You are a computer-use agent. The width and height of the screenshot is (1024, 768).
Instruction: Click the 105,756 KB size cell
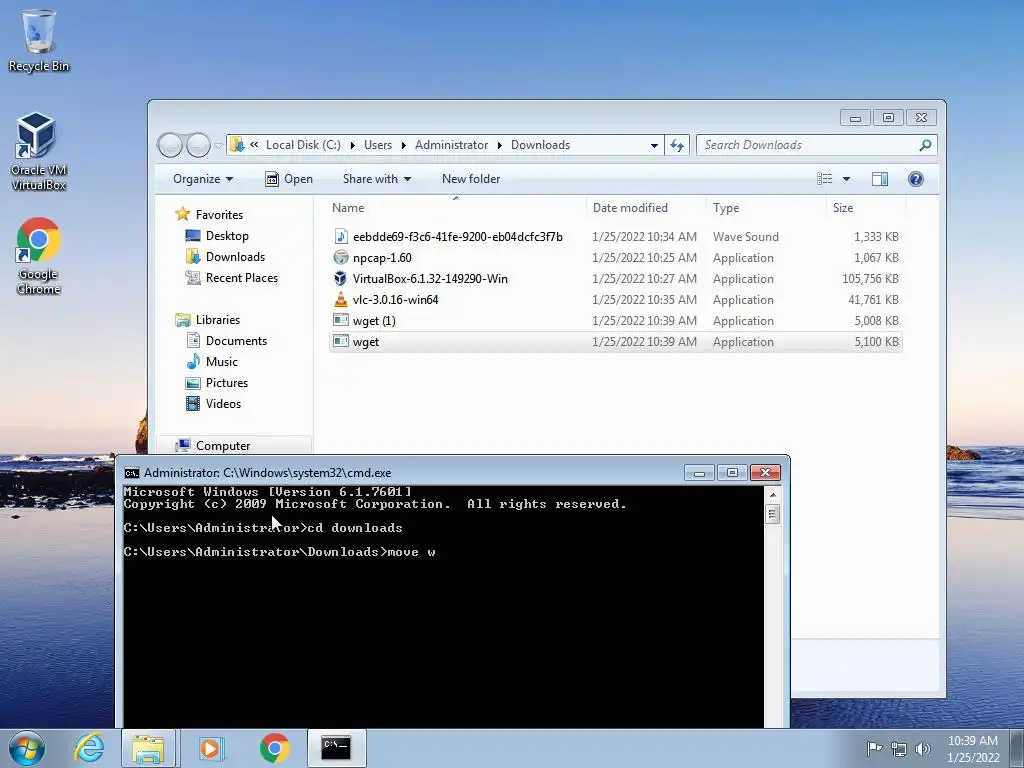click(x=870, y=278)
